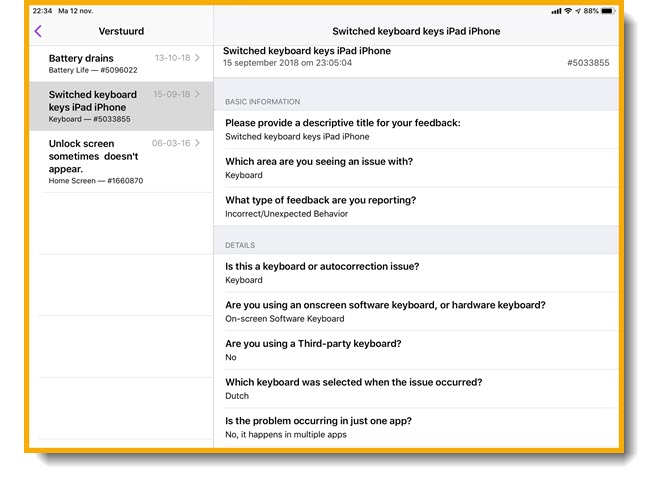This screenshot has height=478, width=649.
Task: Tap 'Is this a keyboard or autocorrection issue?' question
Action: [x=322, y=266]
